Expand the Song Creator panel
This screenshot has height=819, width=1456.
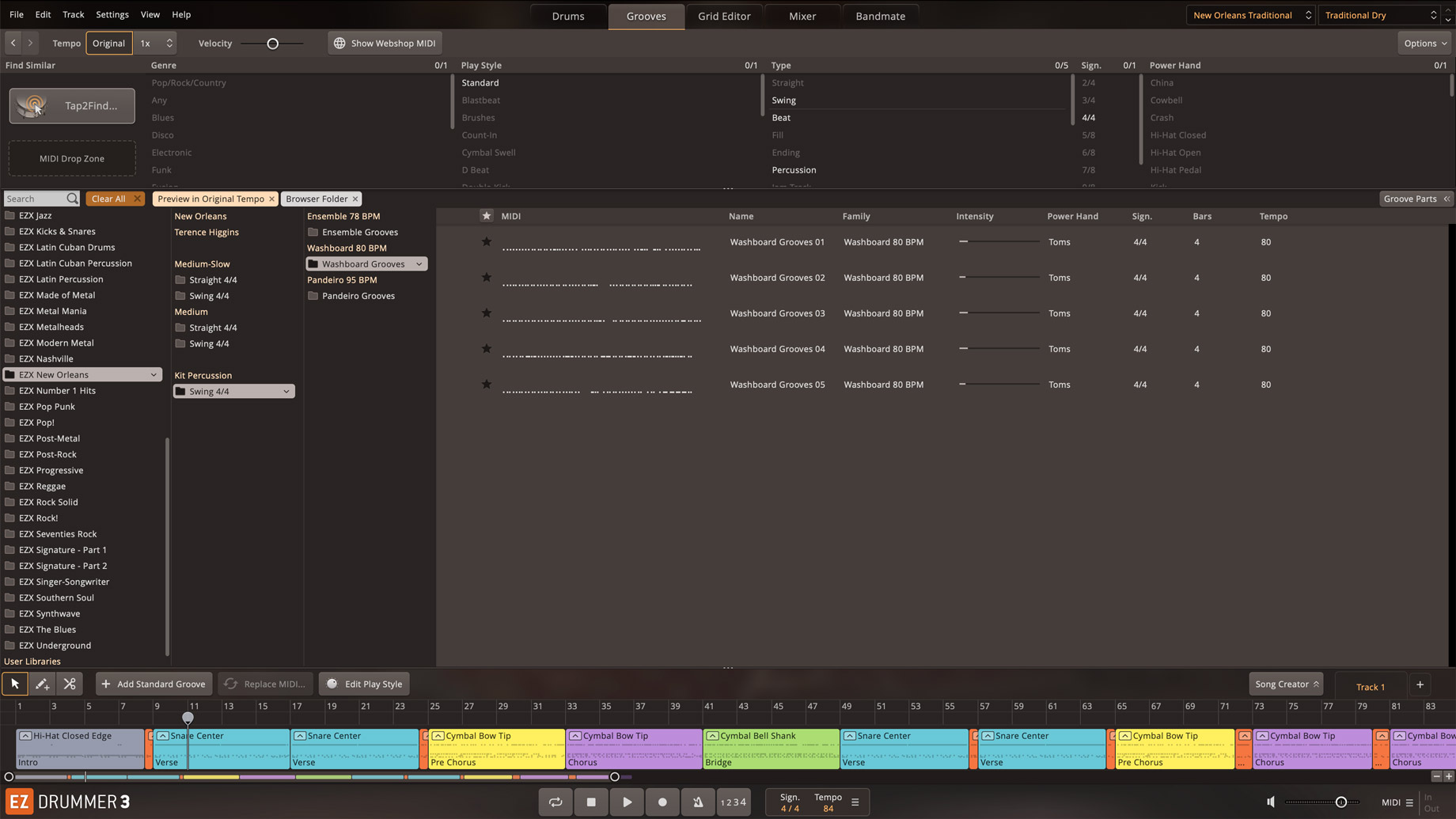[1286, 684]
